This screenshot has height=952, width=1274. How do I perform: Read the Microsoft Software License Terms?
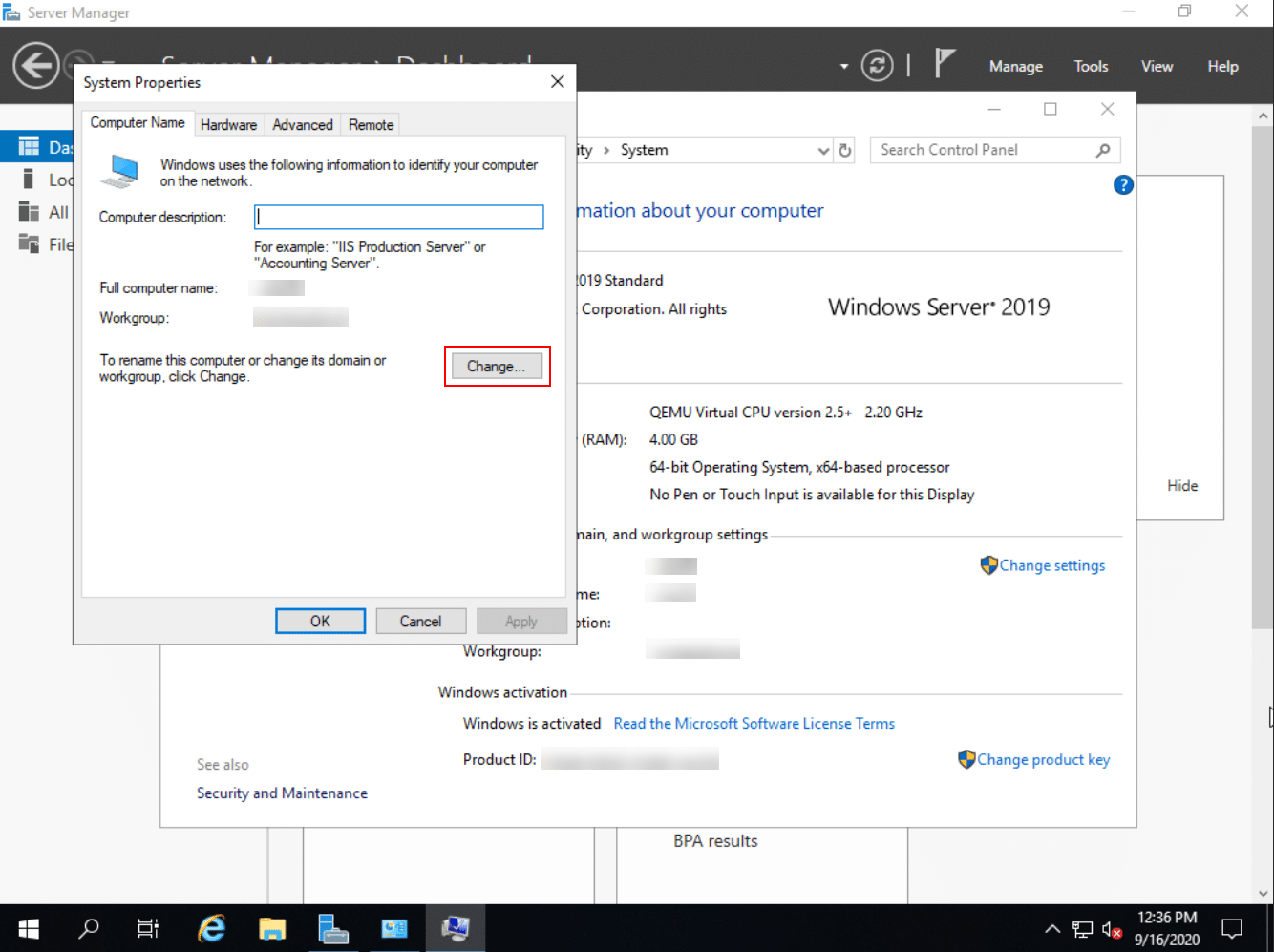coord(754,723)
